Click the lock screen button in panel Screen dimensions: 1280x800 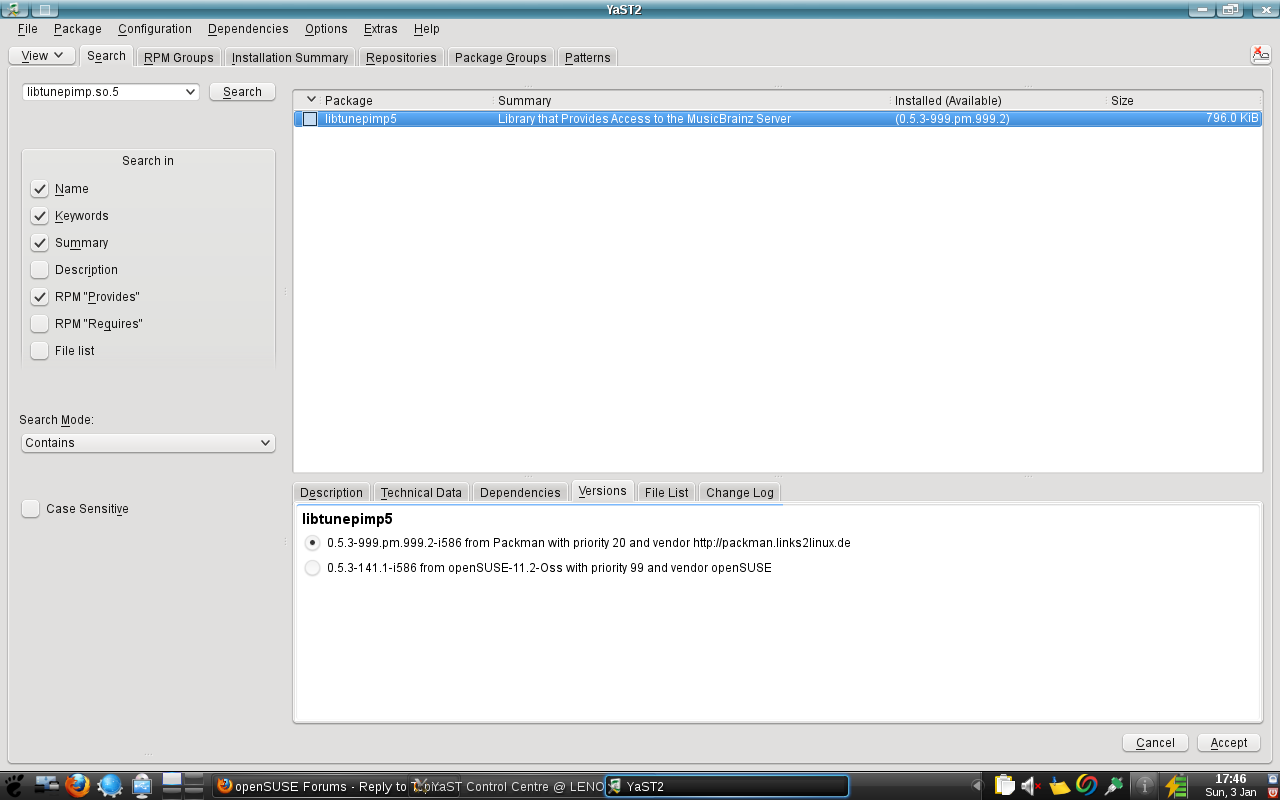pyautogui.click(x=1272, y=779)
